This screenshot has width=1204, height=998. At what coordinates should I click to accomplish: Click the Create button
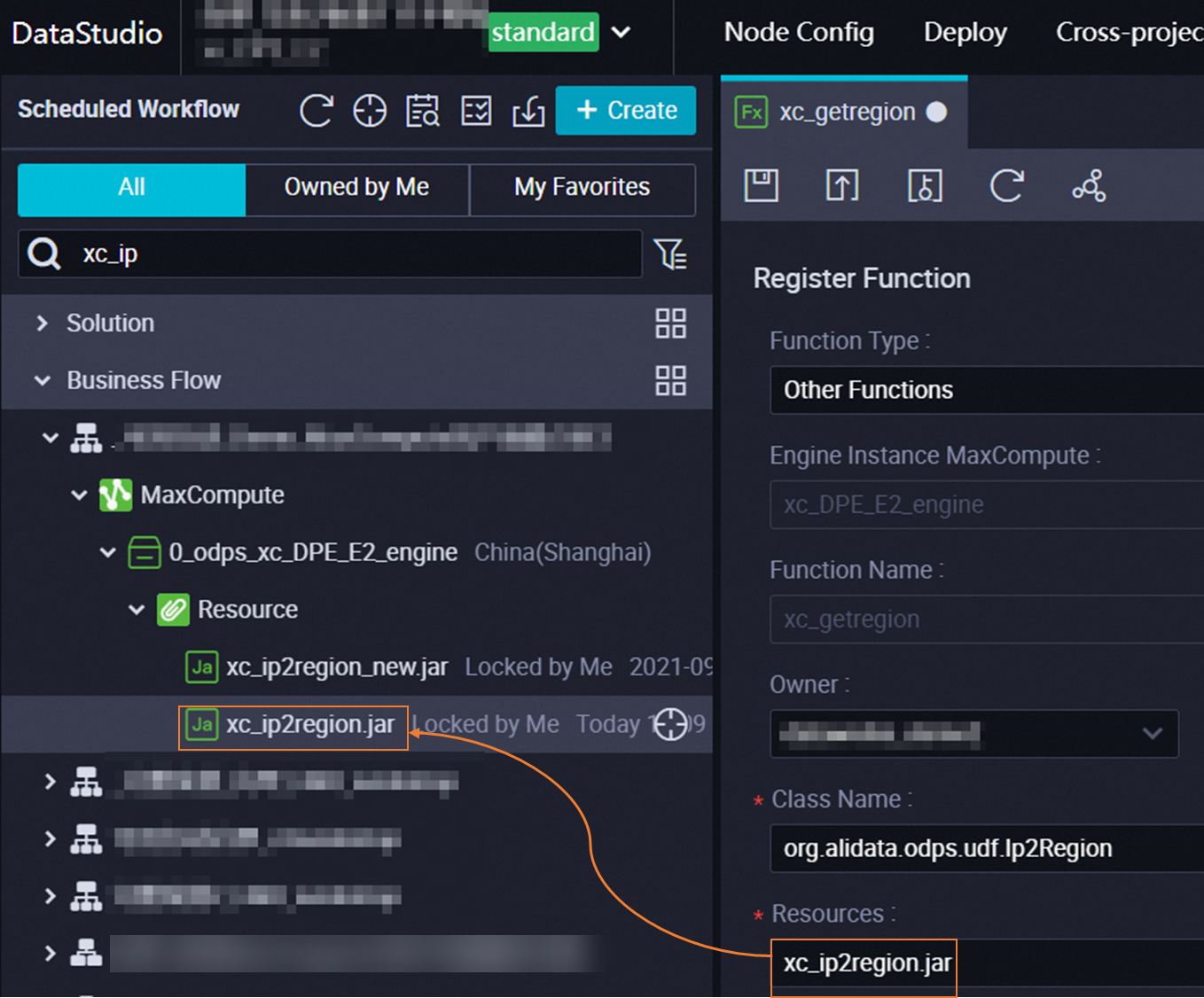click(626, 111)
